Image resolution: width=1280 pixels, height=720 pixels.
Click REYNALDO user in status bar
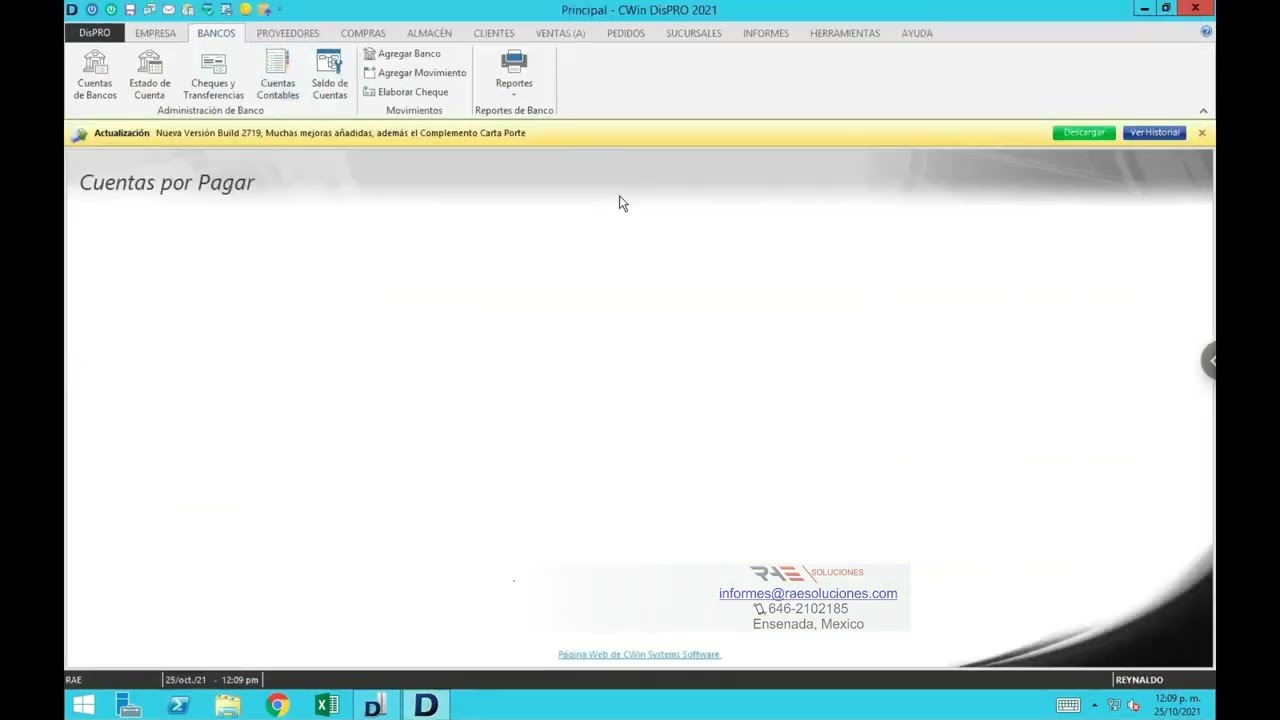1139,680
